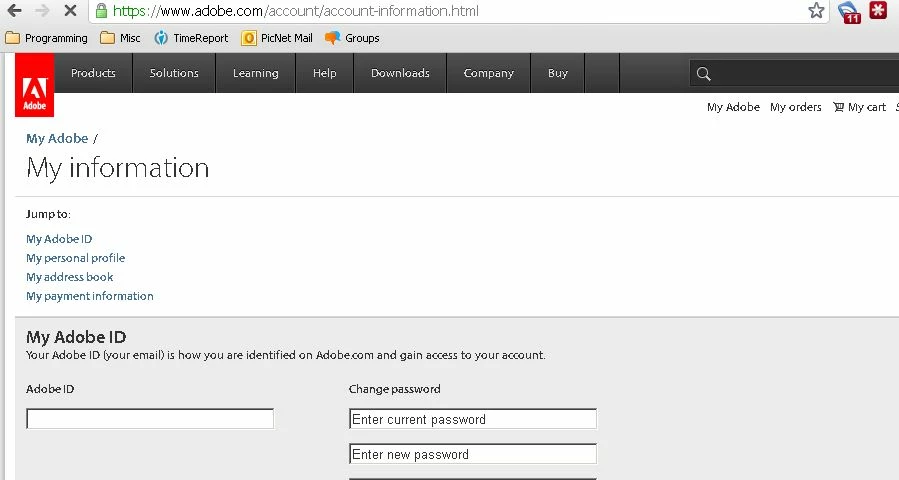
Task: Open the TimeReport bookmark
Action: (191, 38)
